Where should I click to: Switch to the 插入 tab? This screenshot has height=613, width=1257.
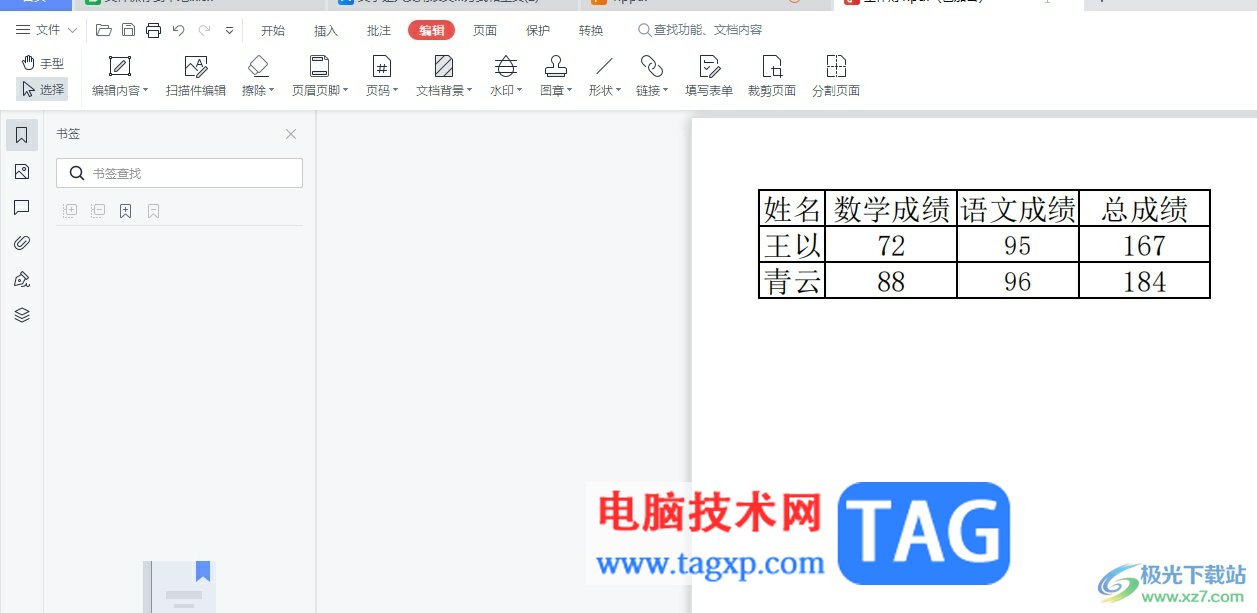click(x=326, y=31)
